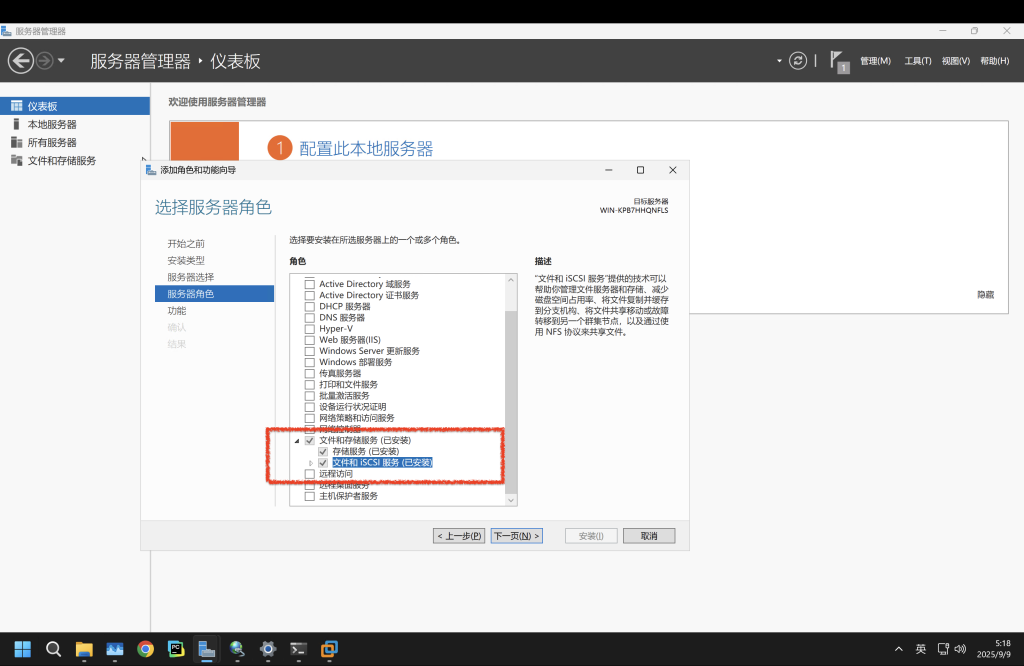Open the 管理(M) menu
1024x666 pixels.
pos(878,60)
